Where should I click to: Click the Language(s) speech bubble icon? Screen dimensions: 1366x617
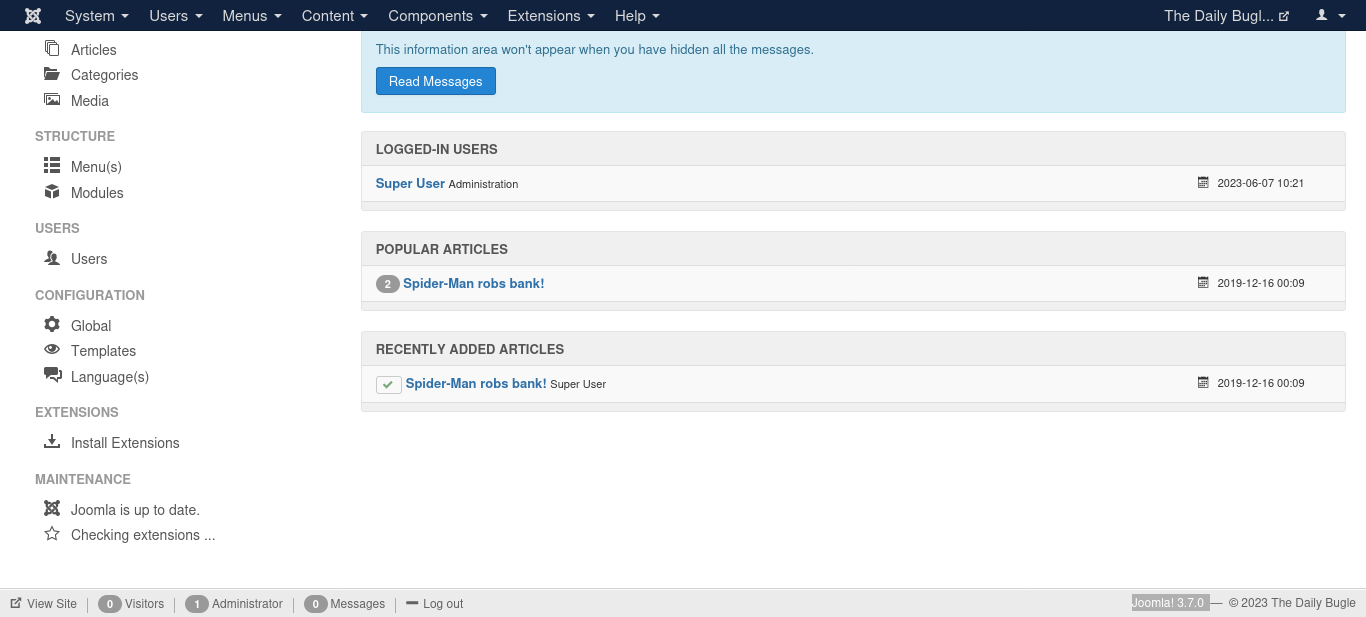[x=52, y=376]
